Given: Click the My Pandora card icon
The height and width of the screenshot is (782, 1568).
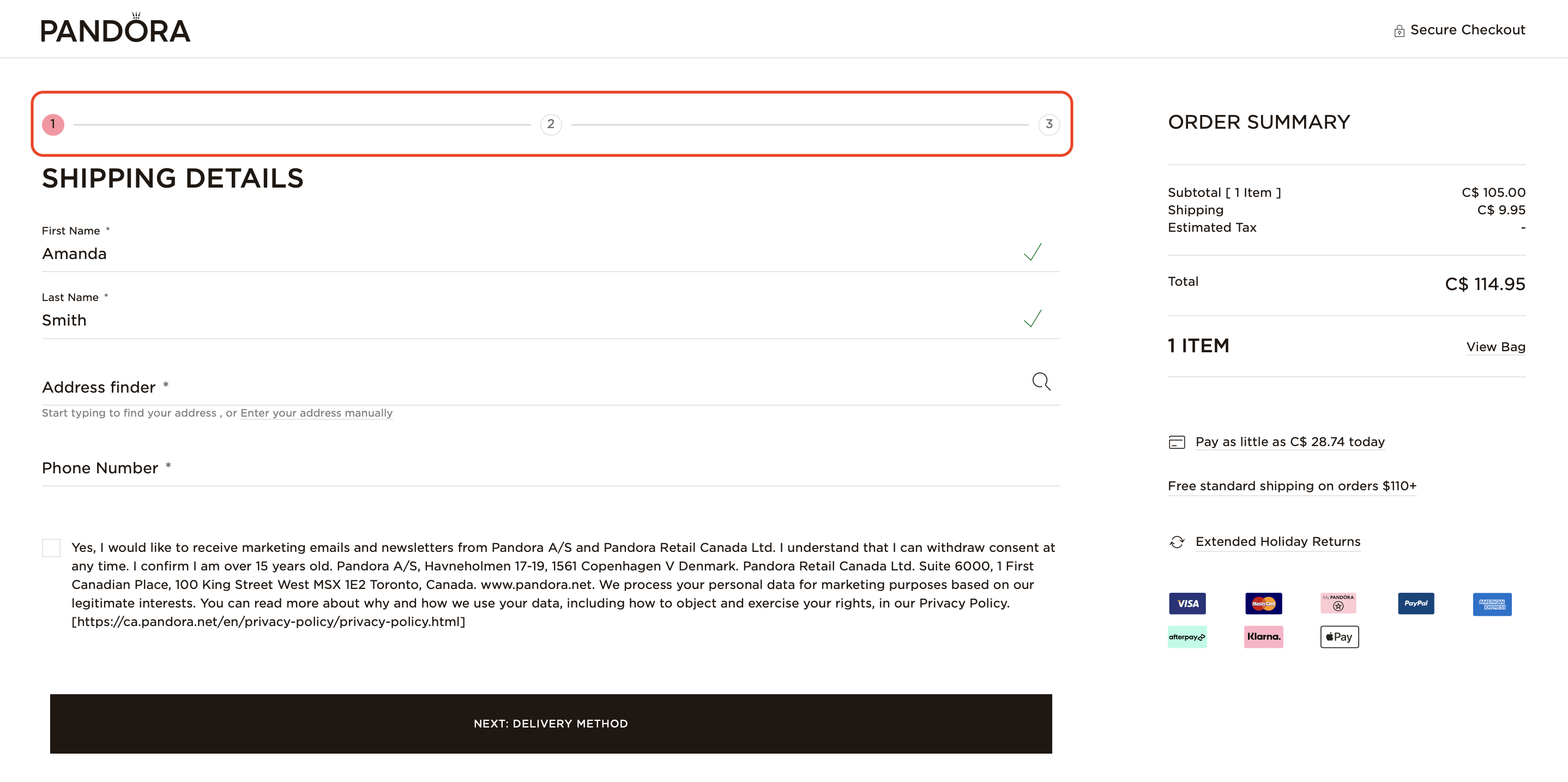Looking at the screenshot, I should (1338, 603).
